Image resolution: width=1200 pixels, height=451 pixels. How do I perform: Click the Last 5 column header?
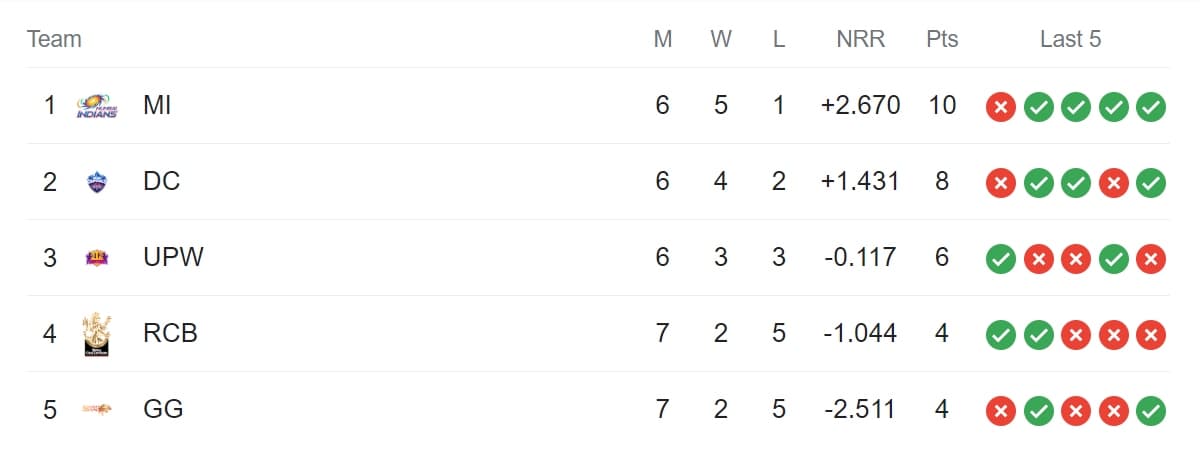click(1070, 39)
